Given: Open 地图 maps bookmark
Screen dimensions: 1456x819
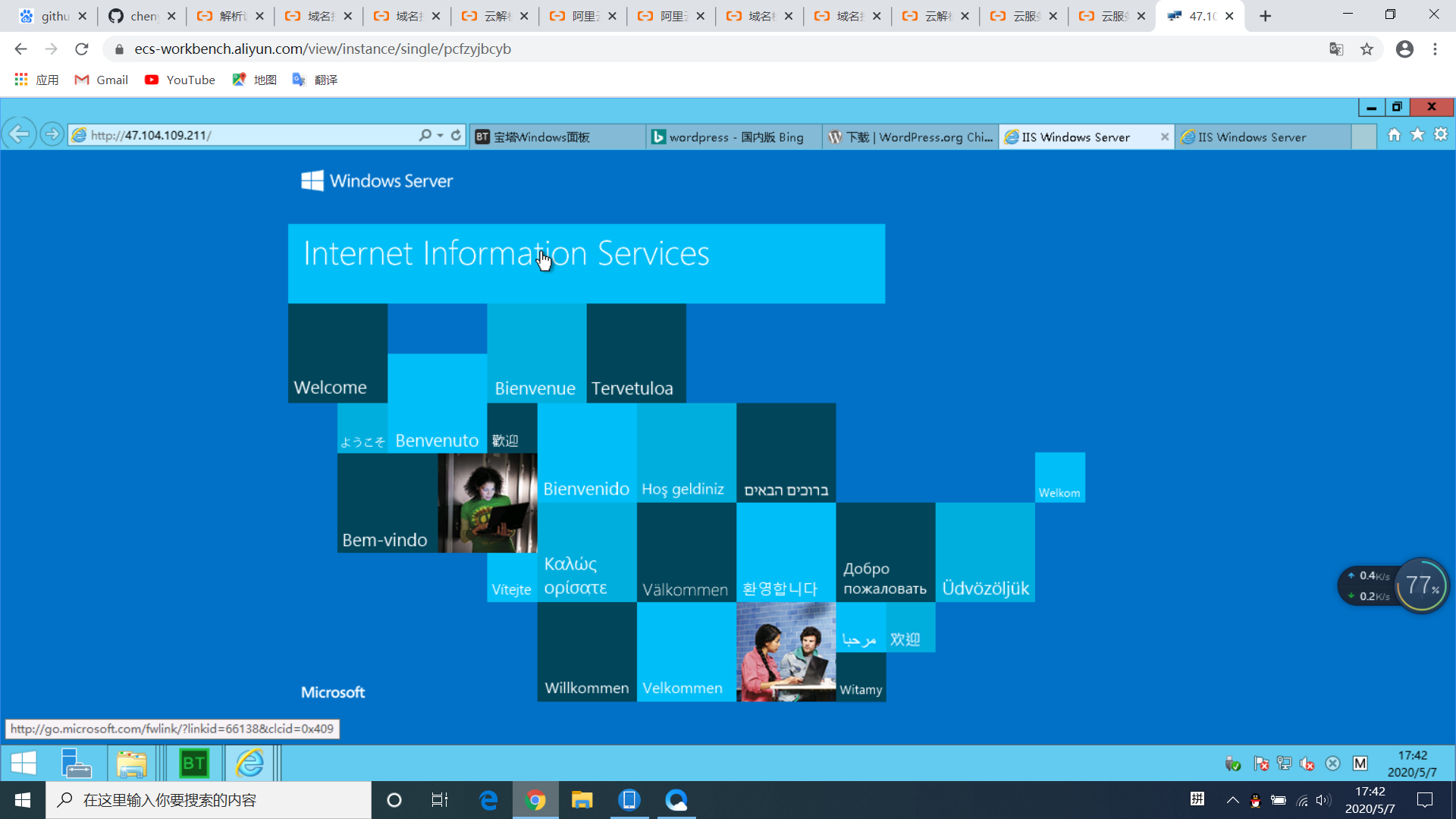Looking at the screenshot, I should tap(254, 80).
